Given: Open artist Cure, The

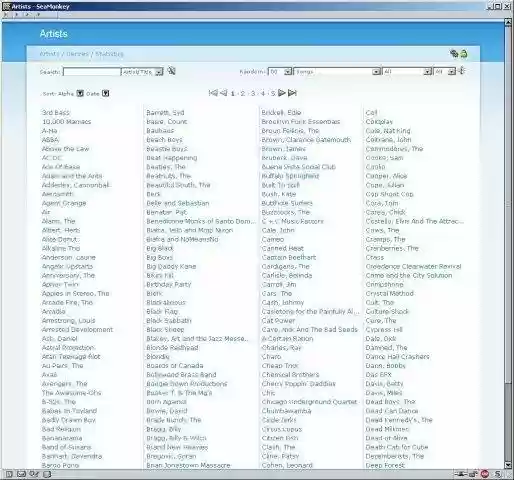Looking at the screenshot, I should click(381, 320).
